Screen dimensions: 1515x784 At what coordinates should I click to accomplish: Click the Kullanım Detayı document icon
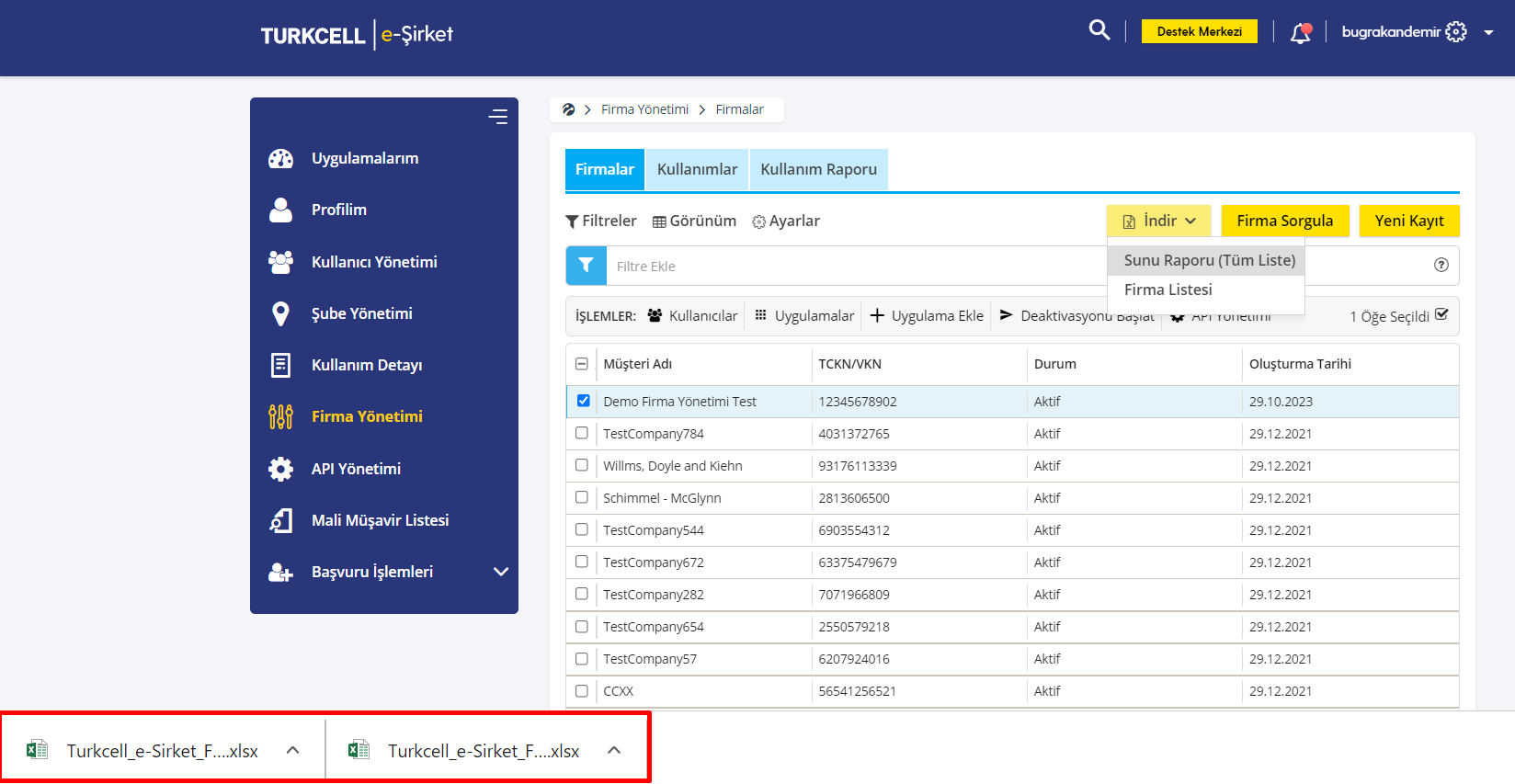coord(280,365)
